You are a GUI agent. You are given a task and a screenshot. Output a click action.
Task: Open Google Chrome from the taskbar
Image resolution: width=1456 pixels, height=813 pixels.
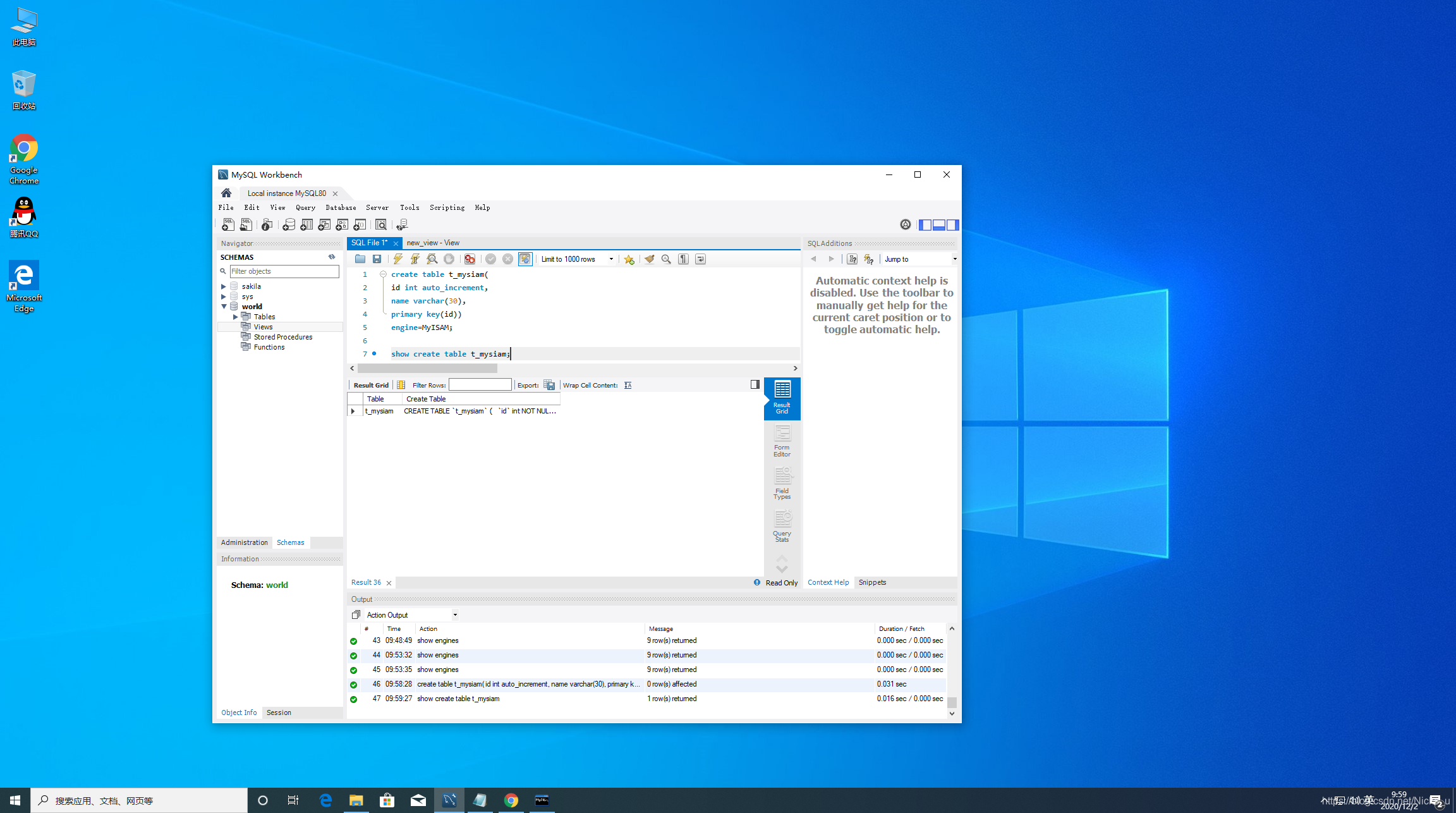point(511,800)
